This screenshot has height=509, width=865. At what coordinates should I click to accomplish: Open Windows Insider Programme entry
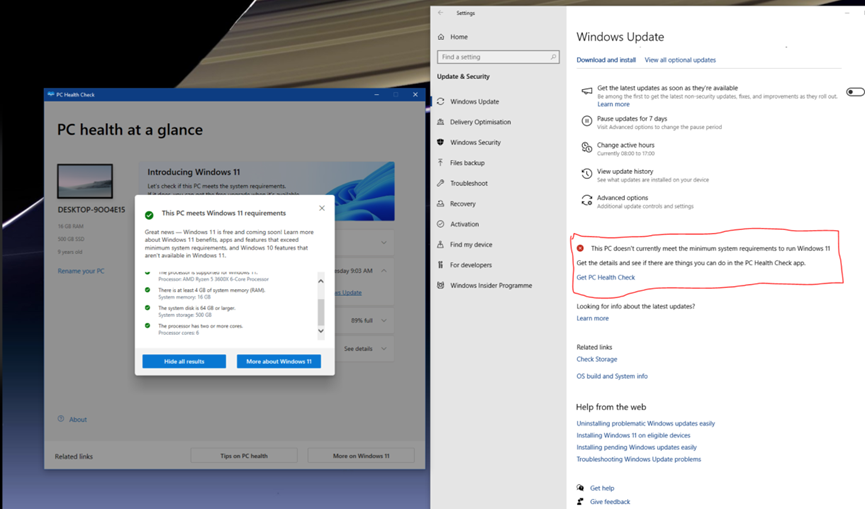click(490, 285)
